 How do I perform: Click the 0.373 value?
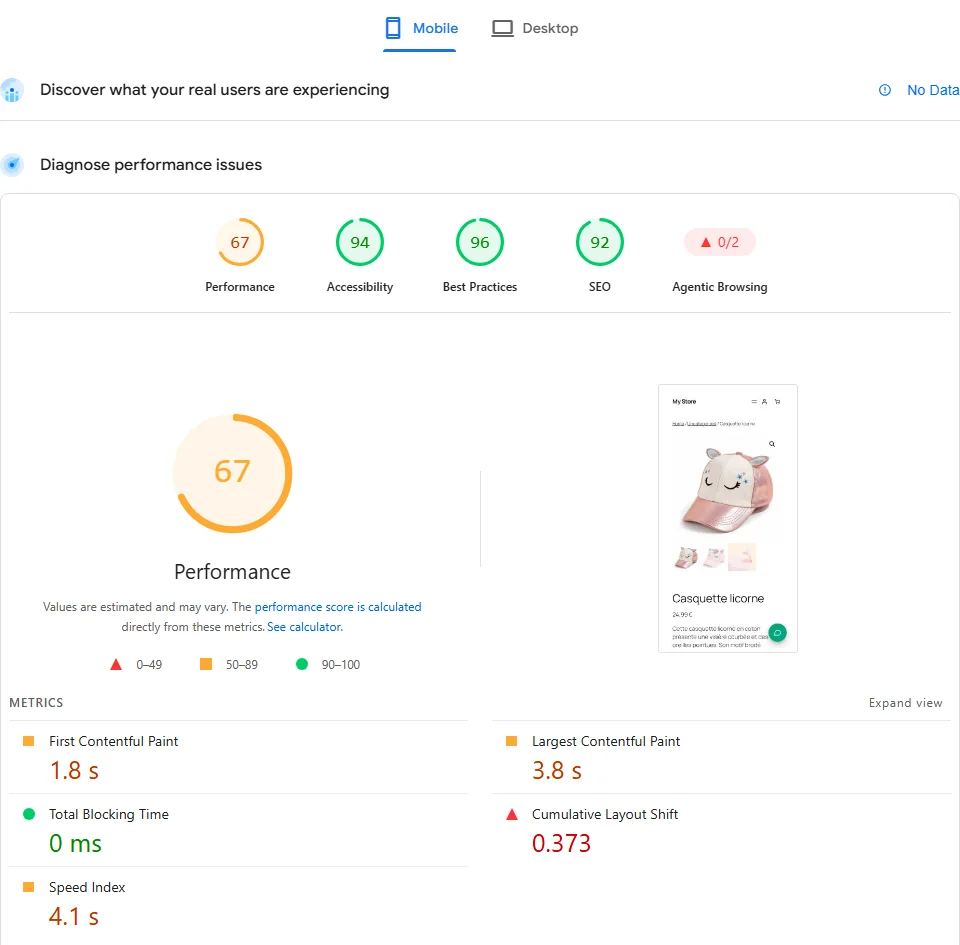[x=561, y=843]
